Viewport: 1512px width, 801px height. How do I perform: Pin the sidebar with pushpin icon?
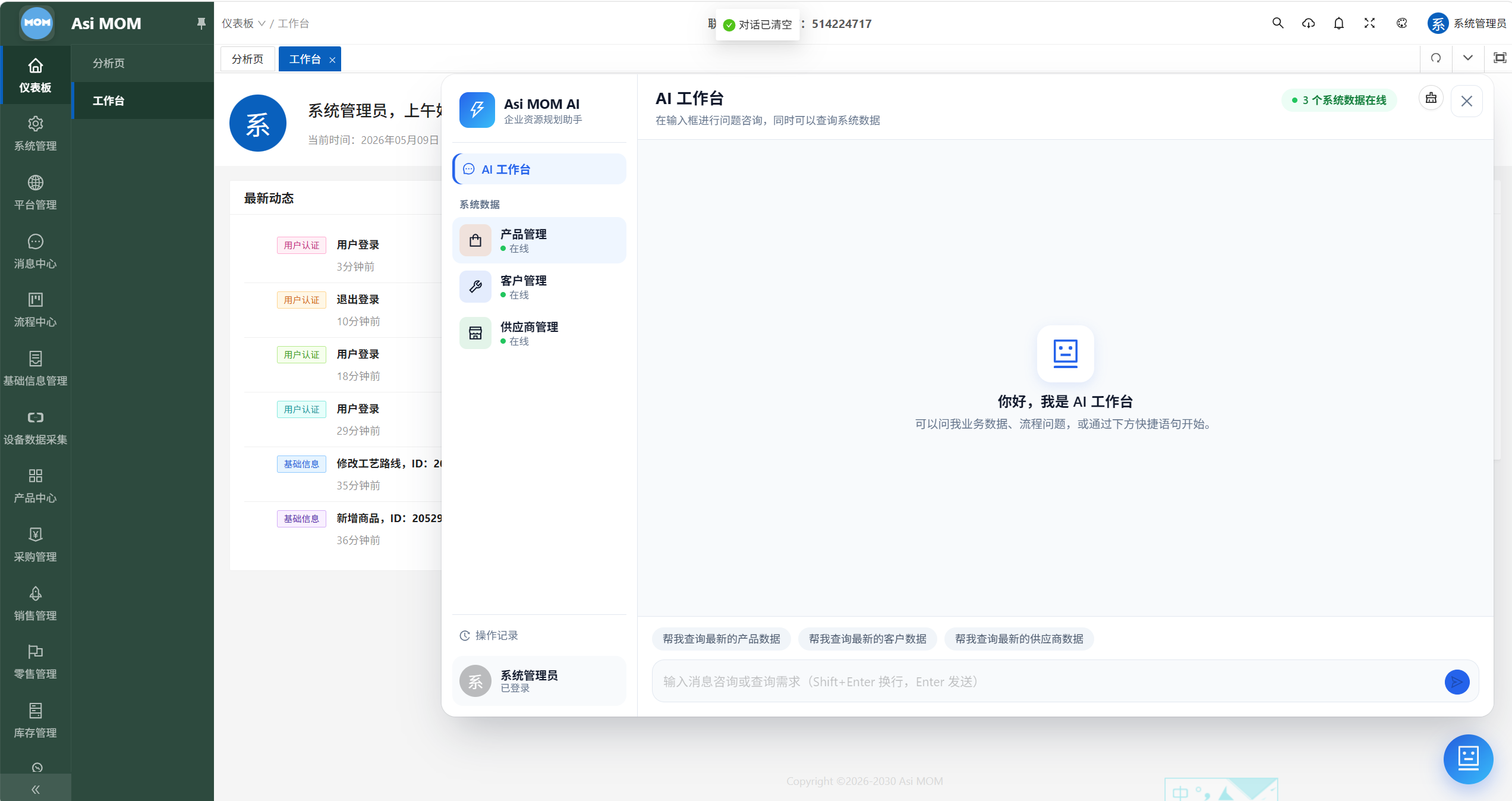[201, 23]
